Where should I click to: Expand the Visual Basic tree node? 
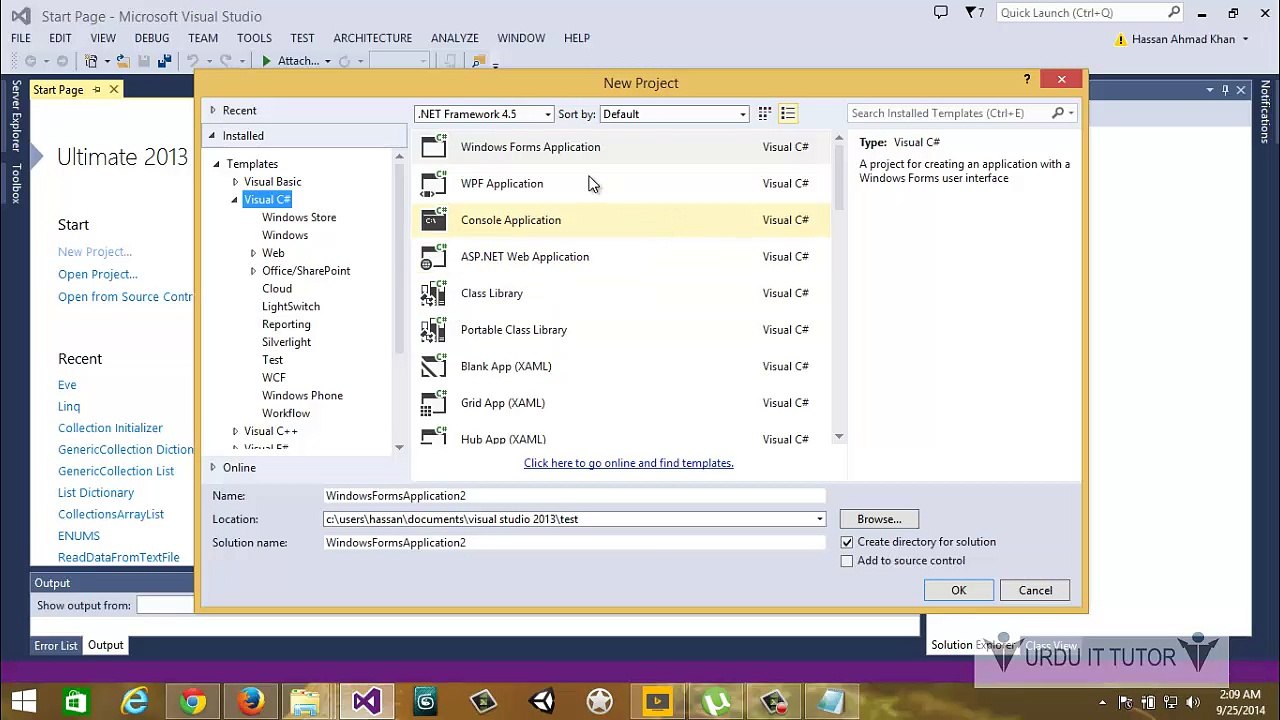click(x=235, y=182)
